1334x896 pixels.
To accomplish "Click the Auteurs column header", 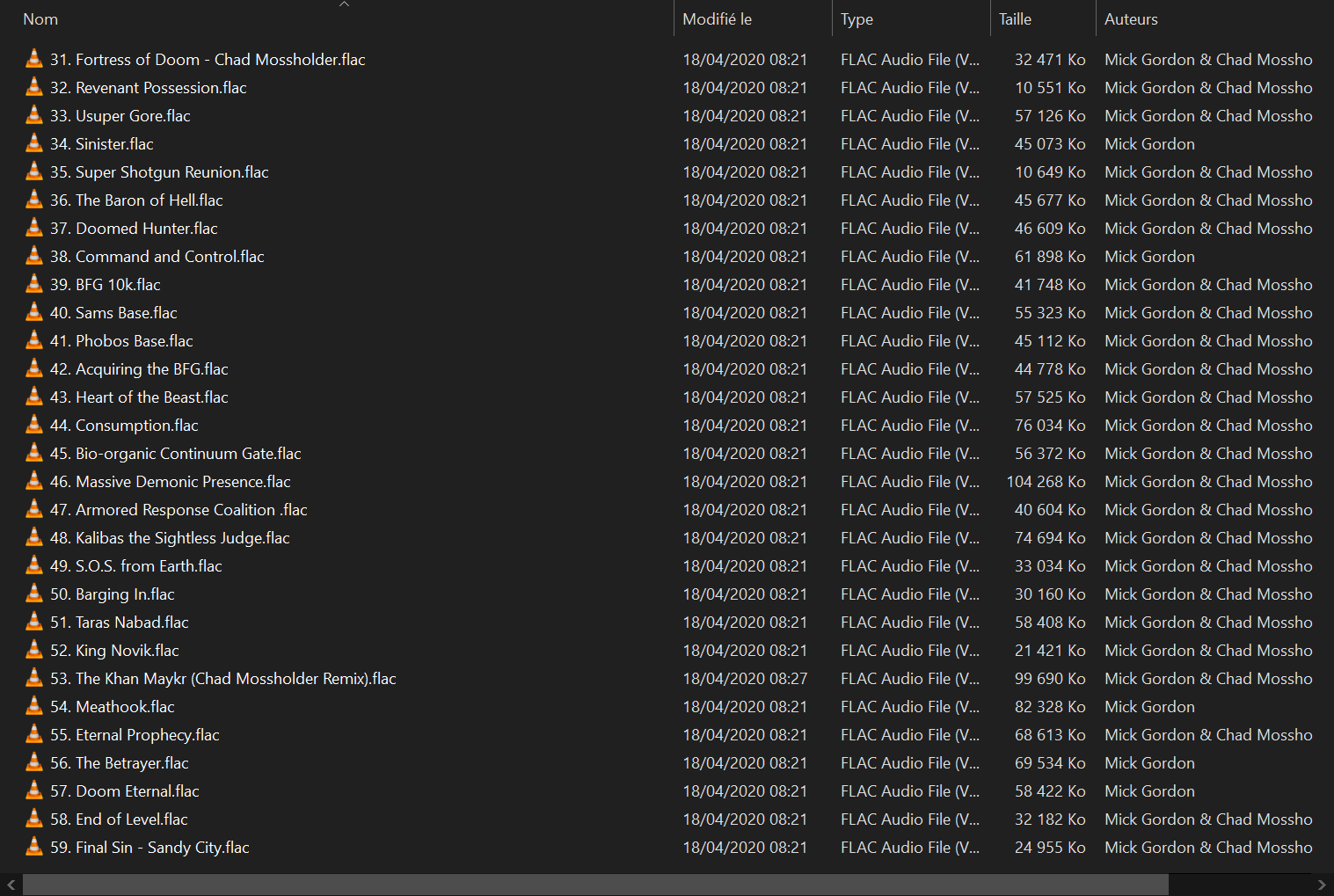I will pos(1131,19).
